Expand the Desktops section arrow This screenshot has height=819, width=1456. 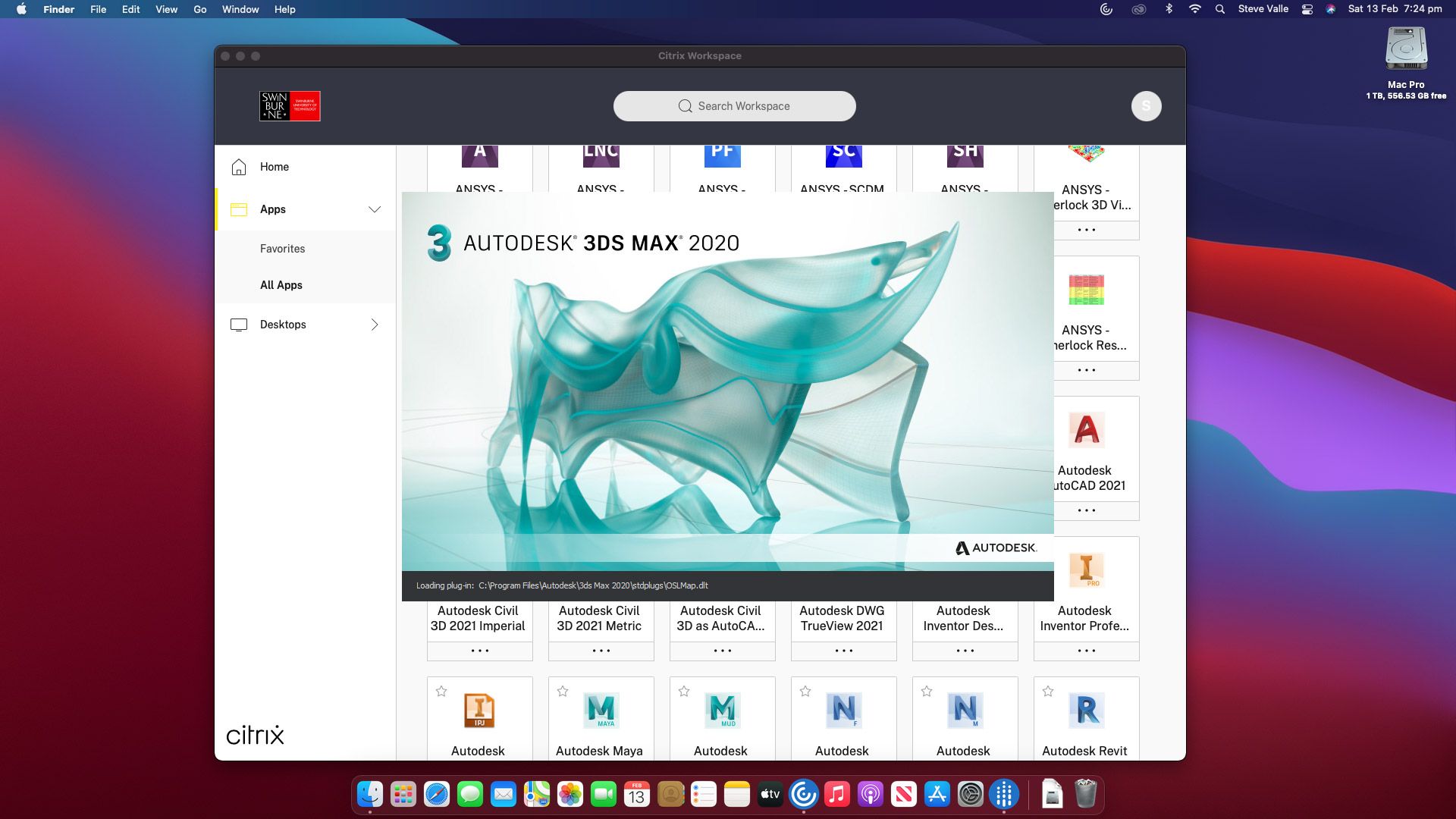click(375, 325)
